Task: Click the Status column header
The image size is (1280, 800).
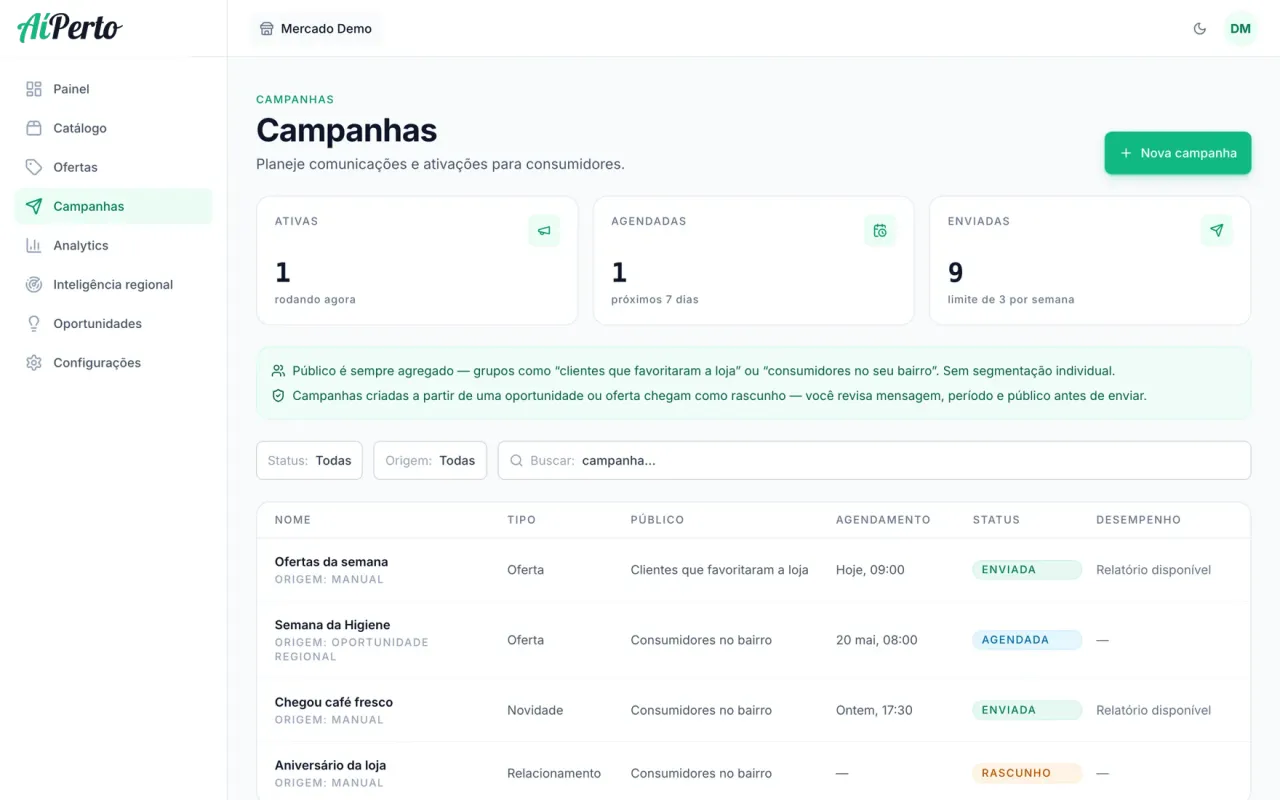Action: [x=996, y=520]
